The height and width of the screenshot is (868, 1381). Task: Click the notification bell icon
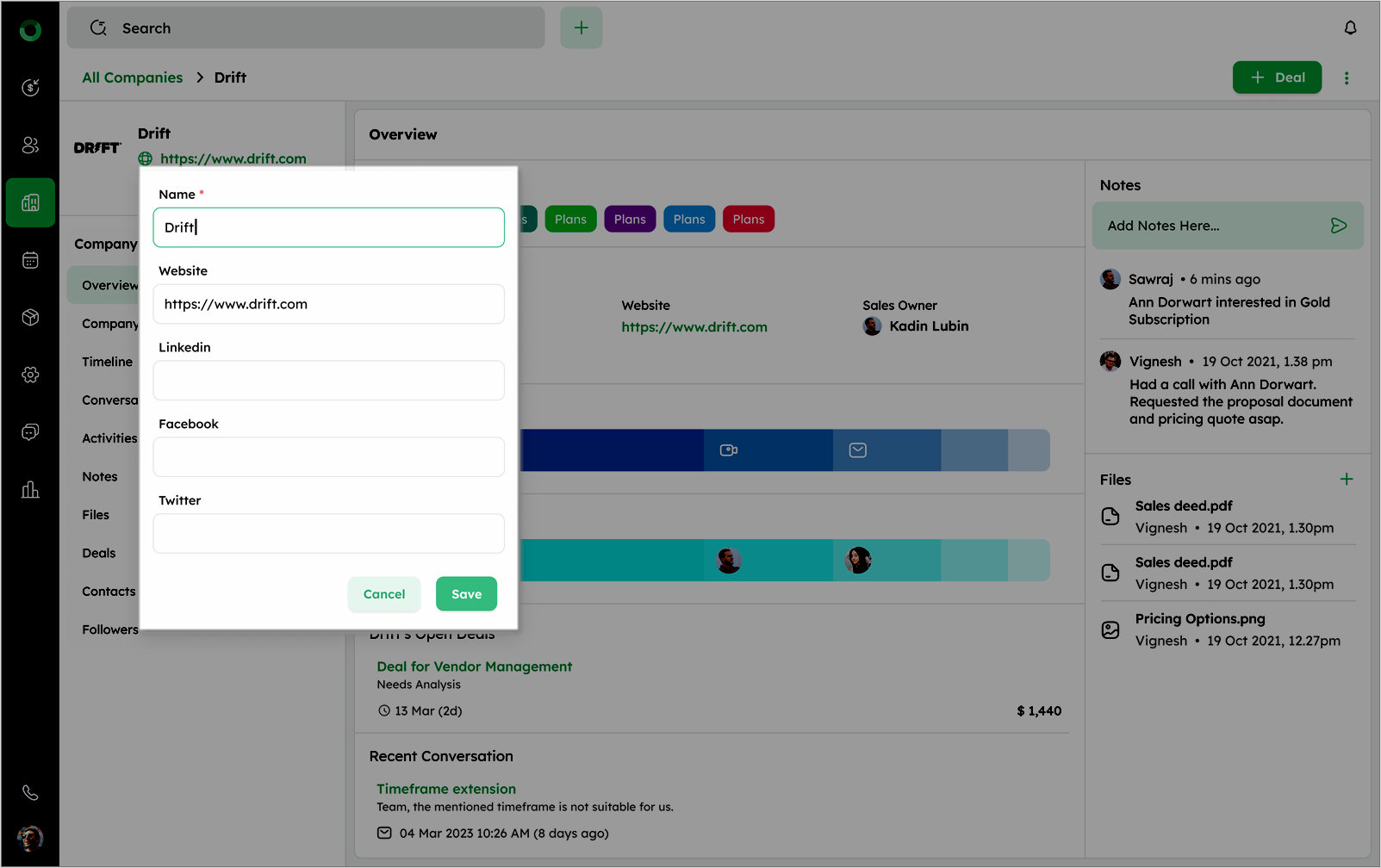(x=1350, y=28)
